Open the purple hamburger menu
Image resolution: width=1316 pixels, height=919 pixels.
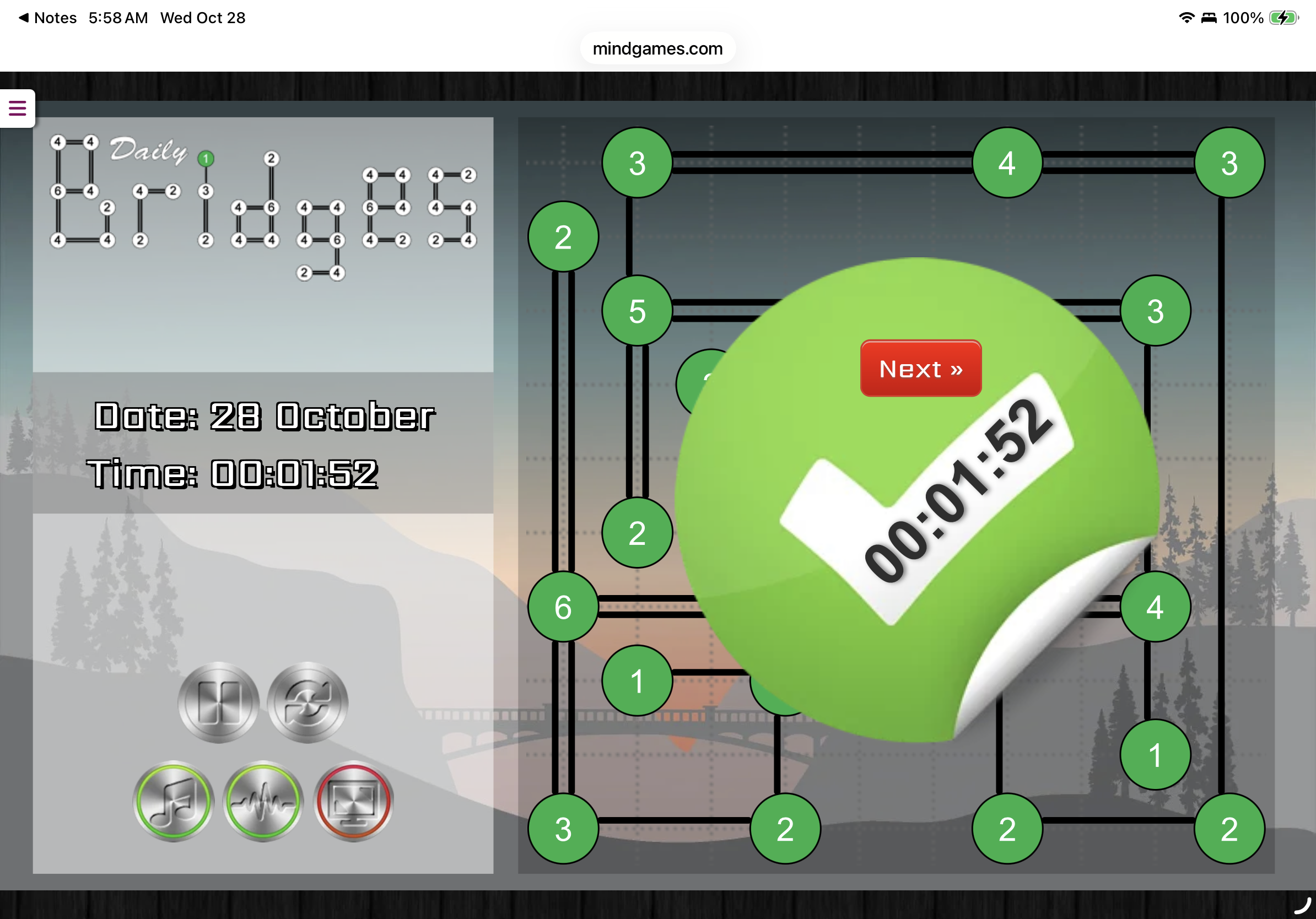17,109
